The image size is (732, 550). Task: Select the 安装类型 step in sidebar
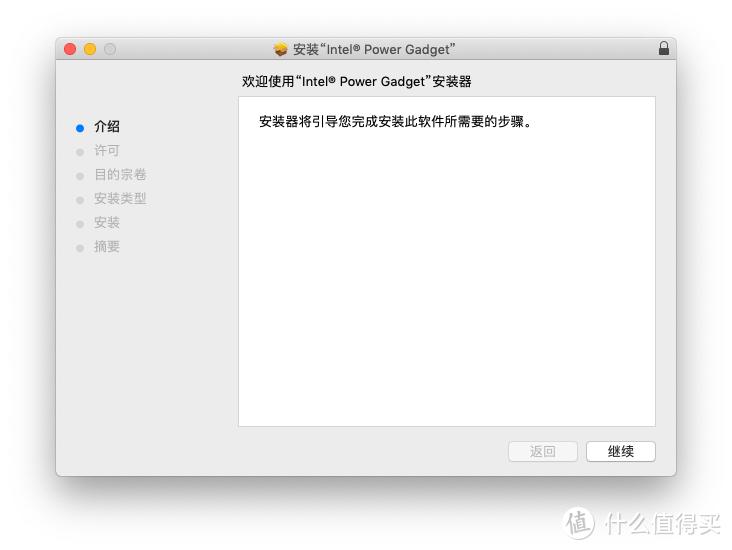120,198
